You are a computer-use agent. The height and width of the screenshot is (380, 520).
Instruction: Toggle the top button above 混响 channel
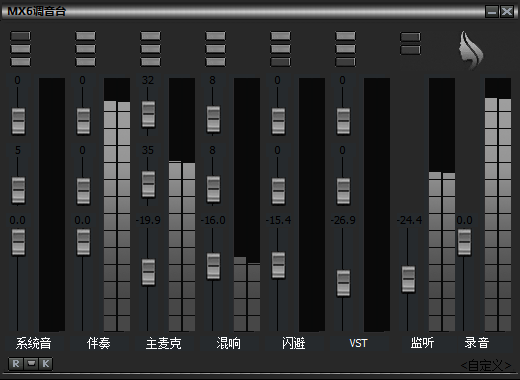[215, 36]
